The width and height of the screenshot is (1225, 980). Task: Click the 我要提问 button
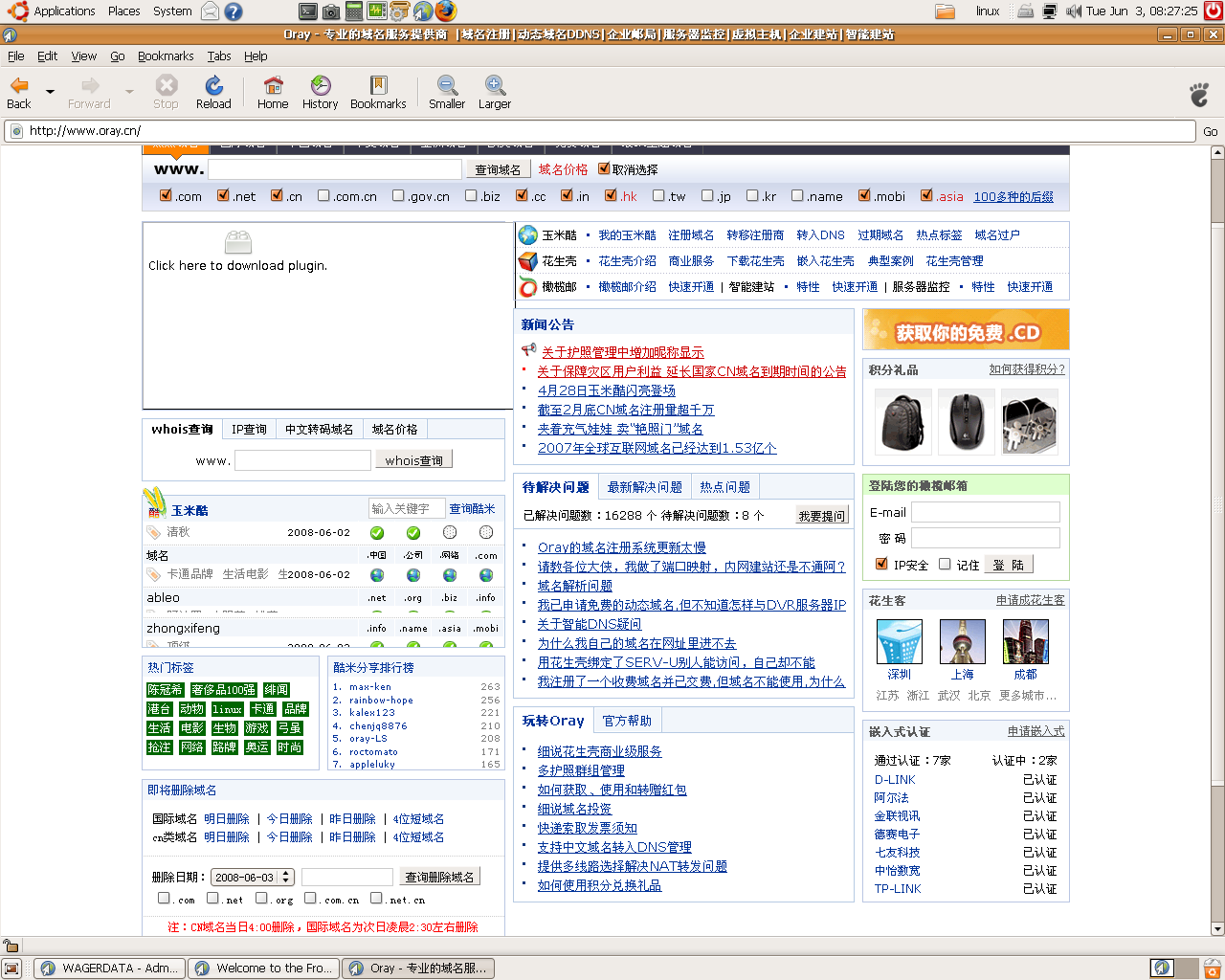822,515
